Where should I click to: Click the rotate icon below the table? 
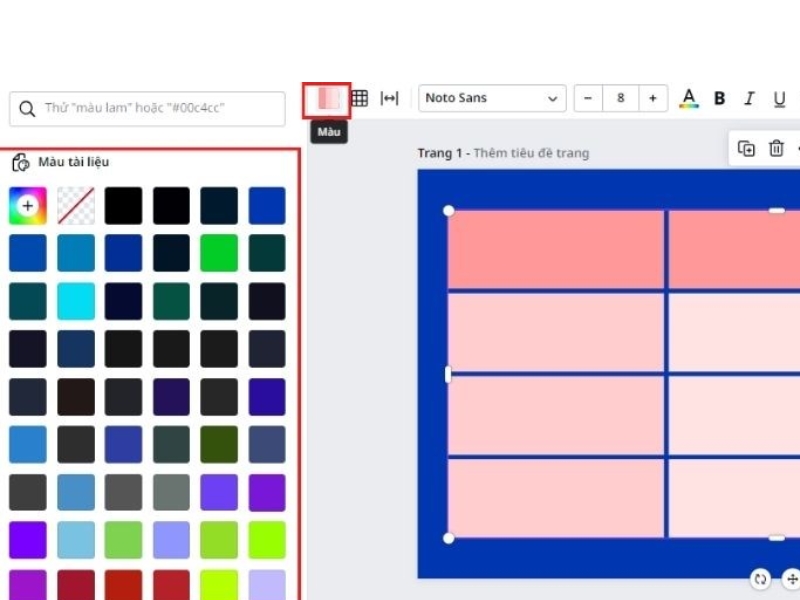click(x=760, y=578)
